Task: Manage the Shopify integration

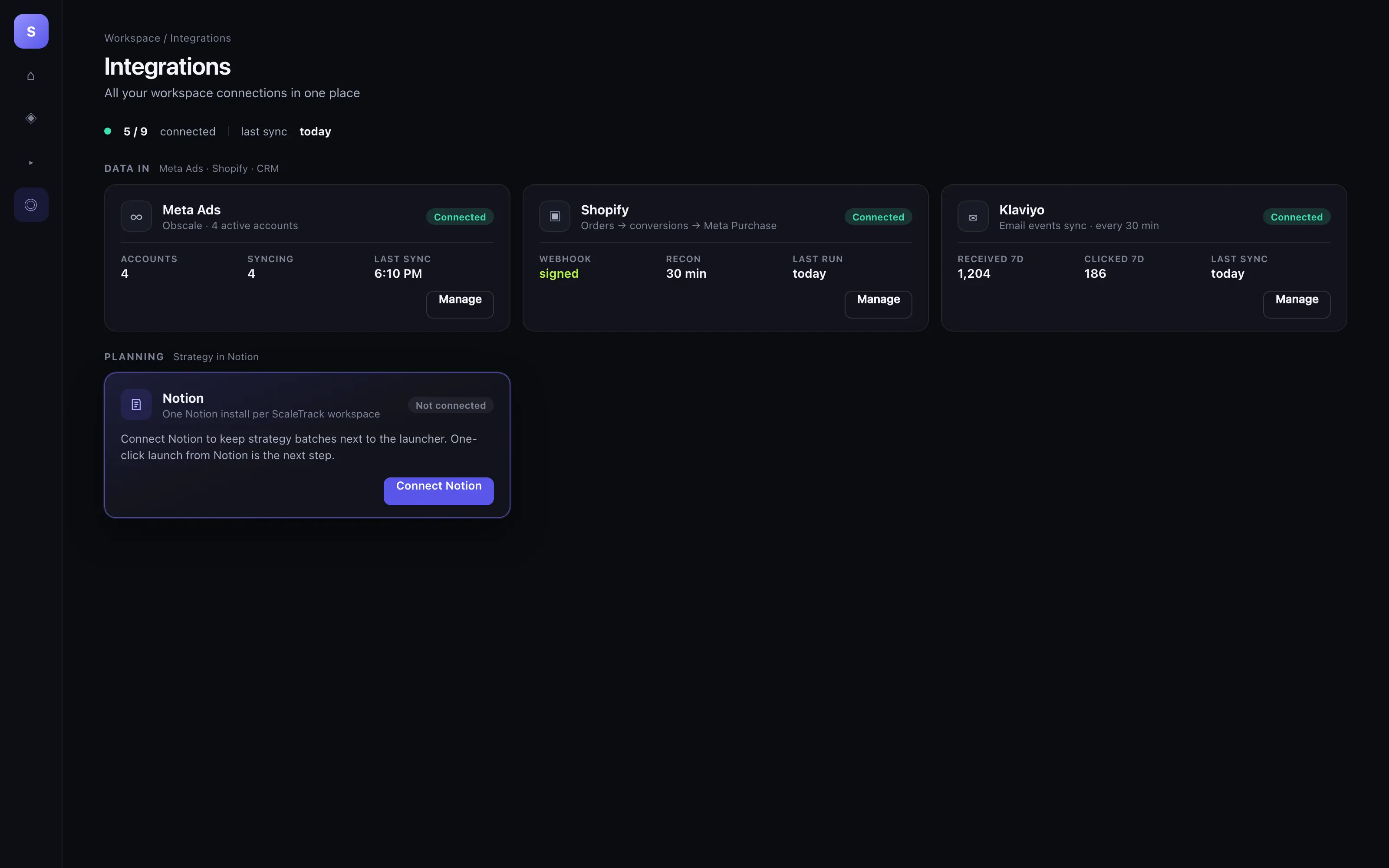Action: pyautogui.click(x=878, y=304)
